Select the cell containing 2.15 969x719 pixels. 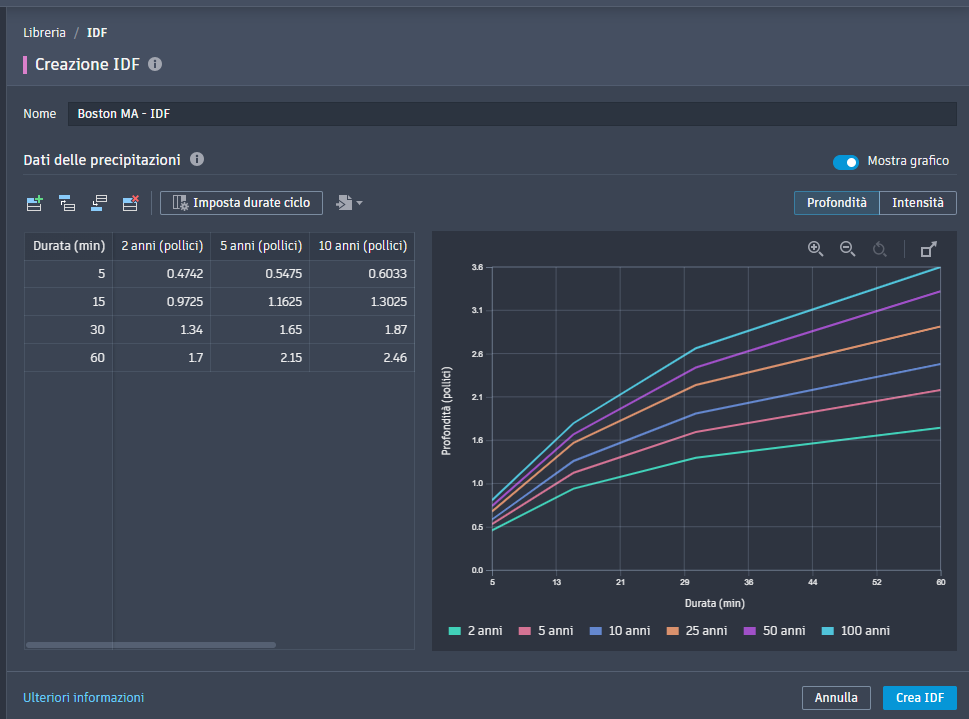click(x=260, y=357)
